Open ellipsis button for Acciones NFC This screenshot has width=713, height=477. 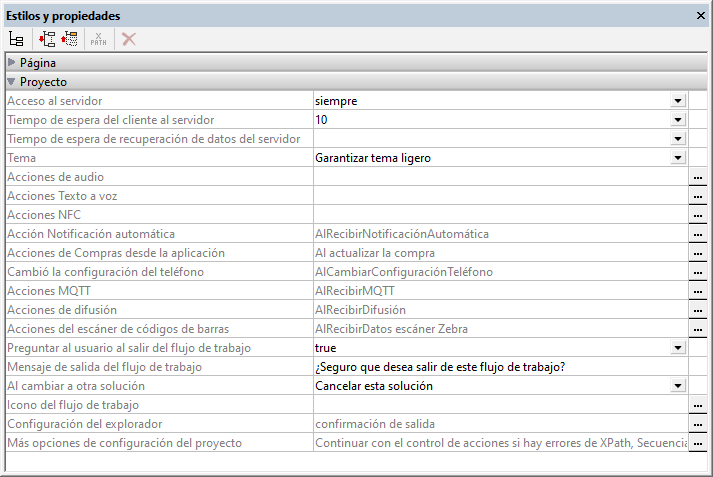697,215
